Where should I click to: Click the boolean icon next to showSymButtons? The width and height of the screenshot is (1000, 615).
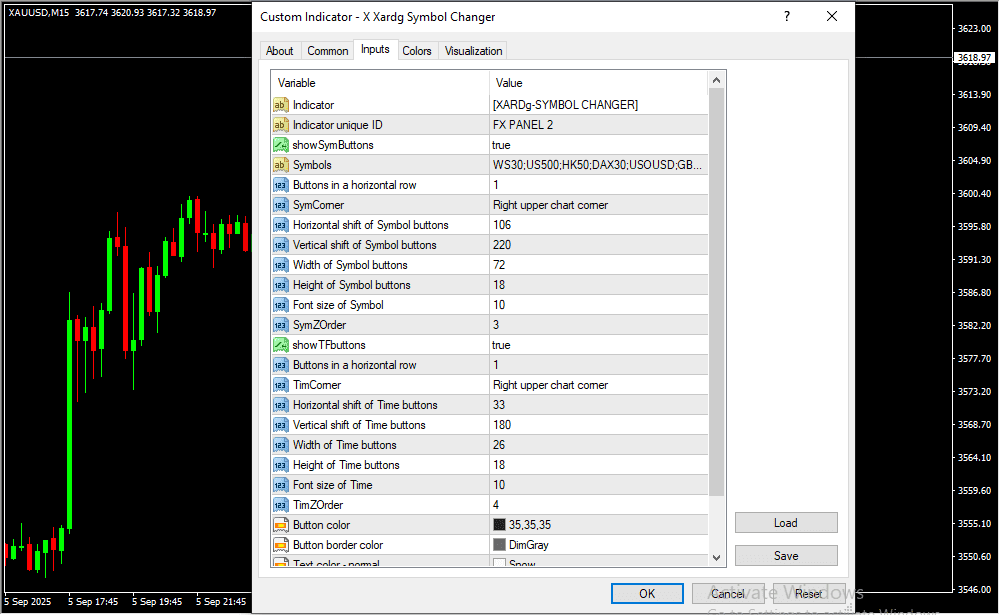tap(280, 145)
